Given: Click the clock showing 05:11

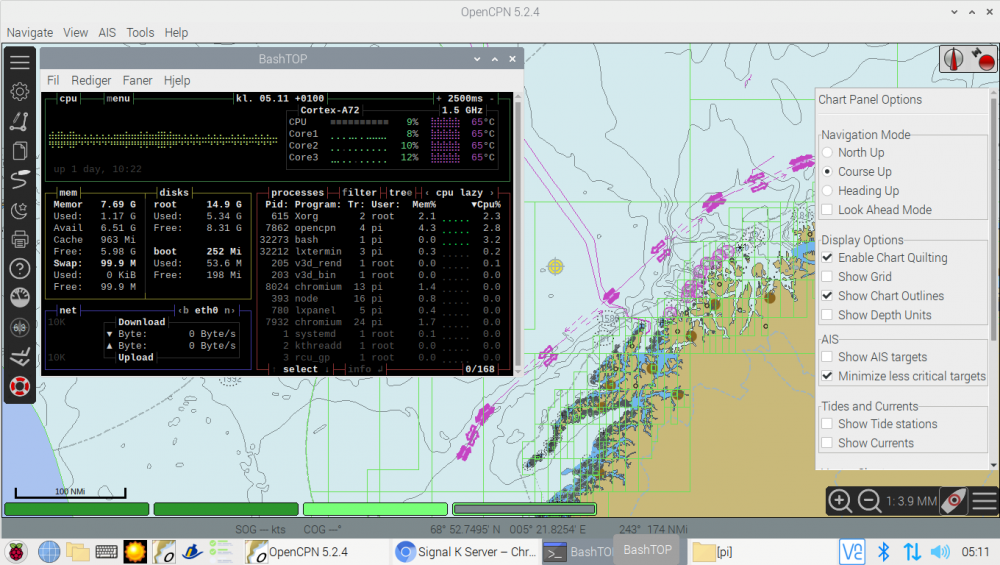Looking at the screenshot, I should (x=975, y=552).
